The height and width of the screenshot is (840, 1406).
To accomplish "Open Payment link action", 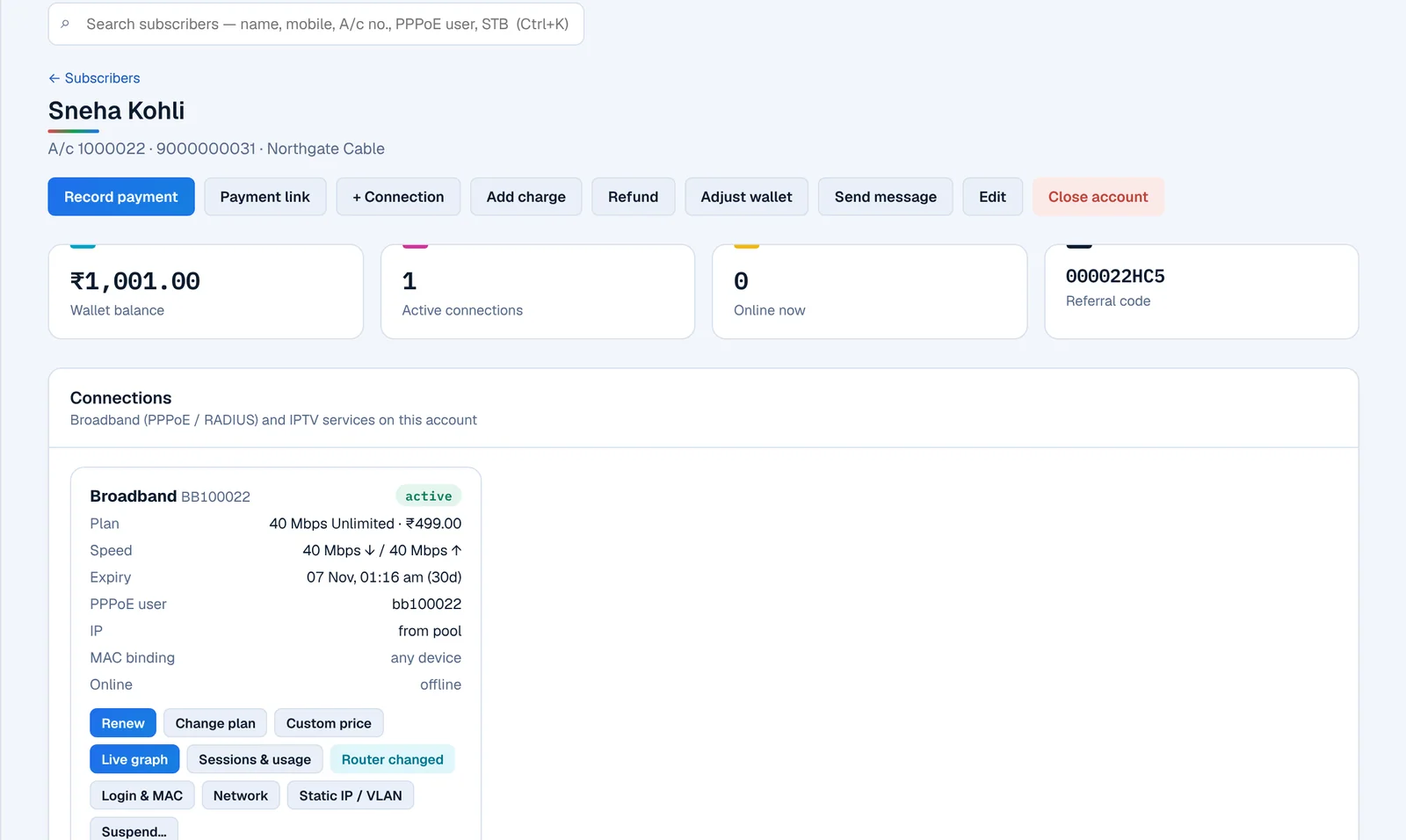I will point(265,197).
